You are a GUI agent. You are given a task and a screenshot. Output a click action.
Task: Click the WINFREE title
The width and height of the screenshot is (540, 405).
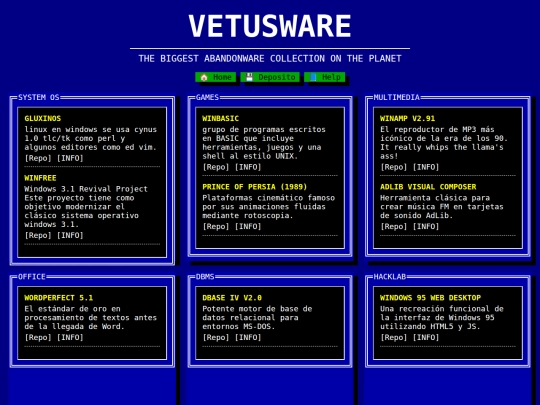[40, 178]
